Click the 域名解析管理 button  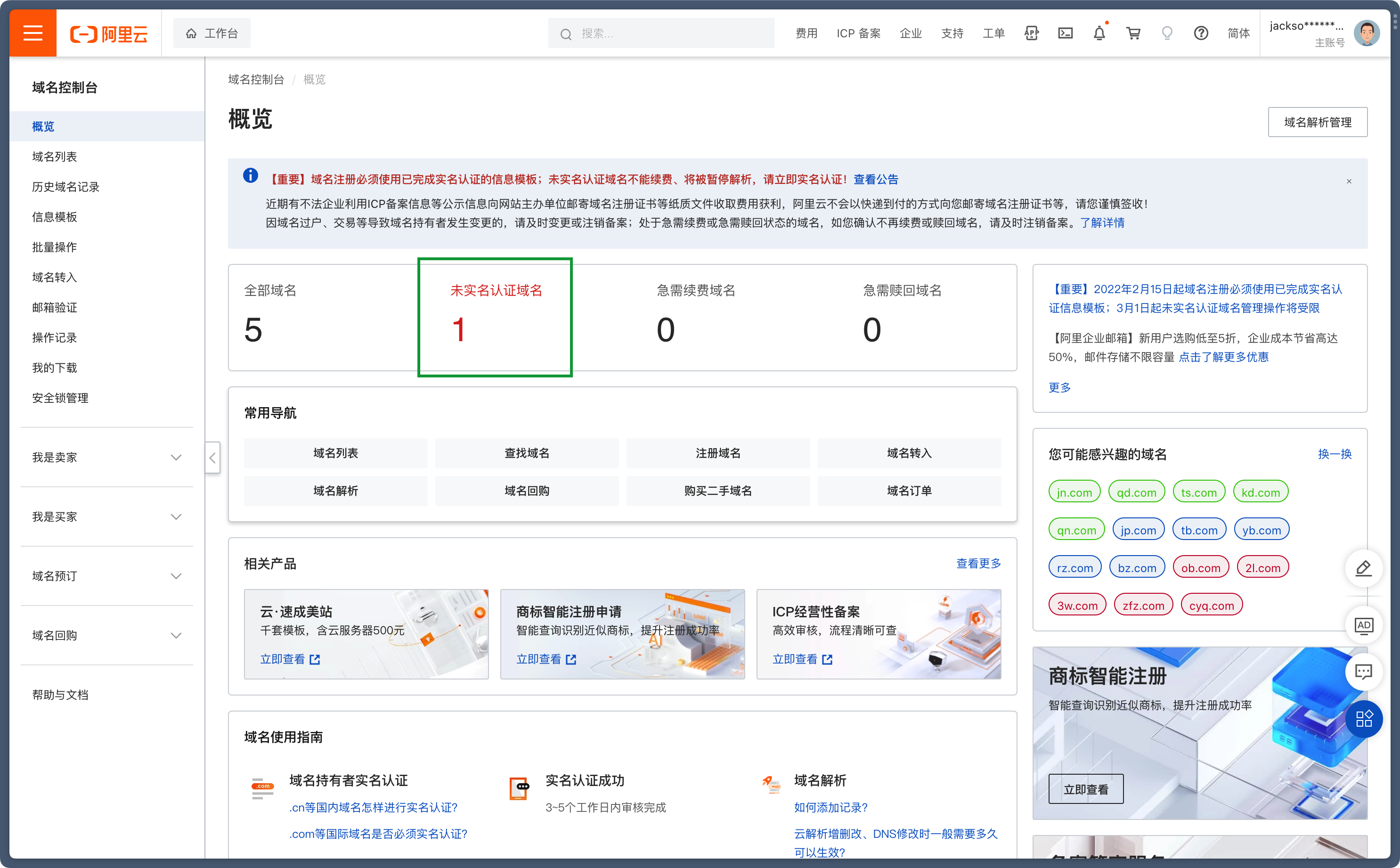pyautogui.click(x=1318, y=122)
